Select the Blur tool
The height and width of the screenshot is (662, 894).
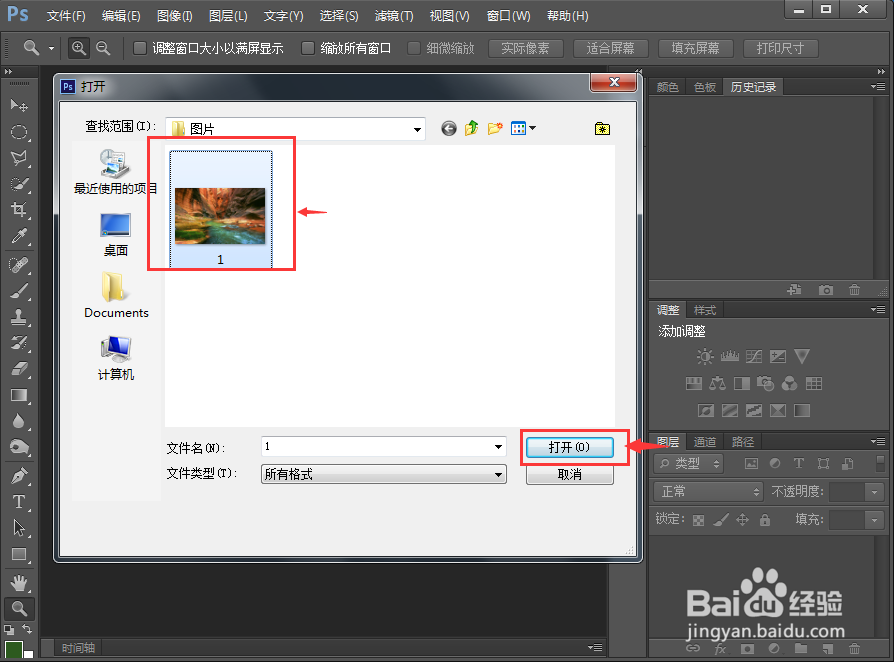(19, 421)
